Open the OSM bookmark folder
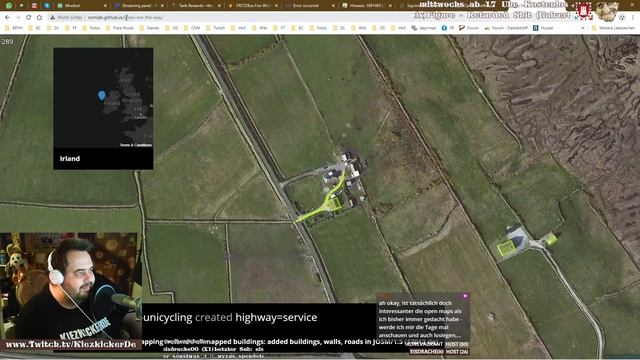 click(192, 28)
